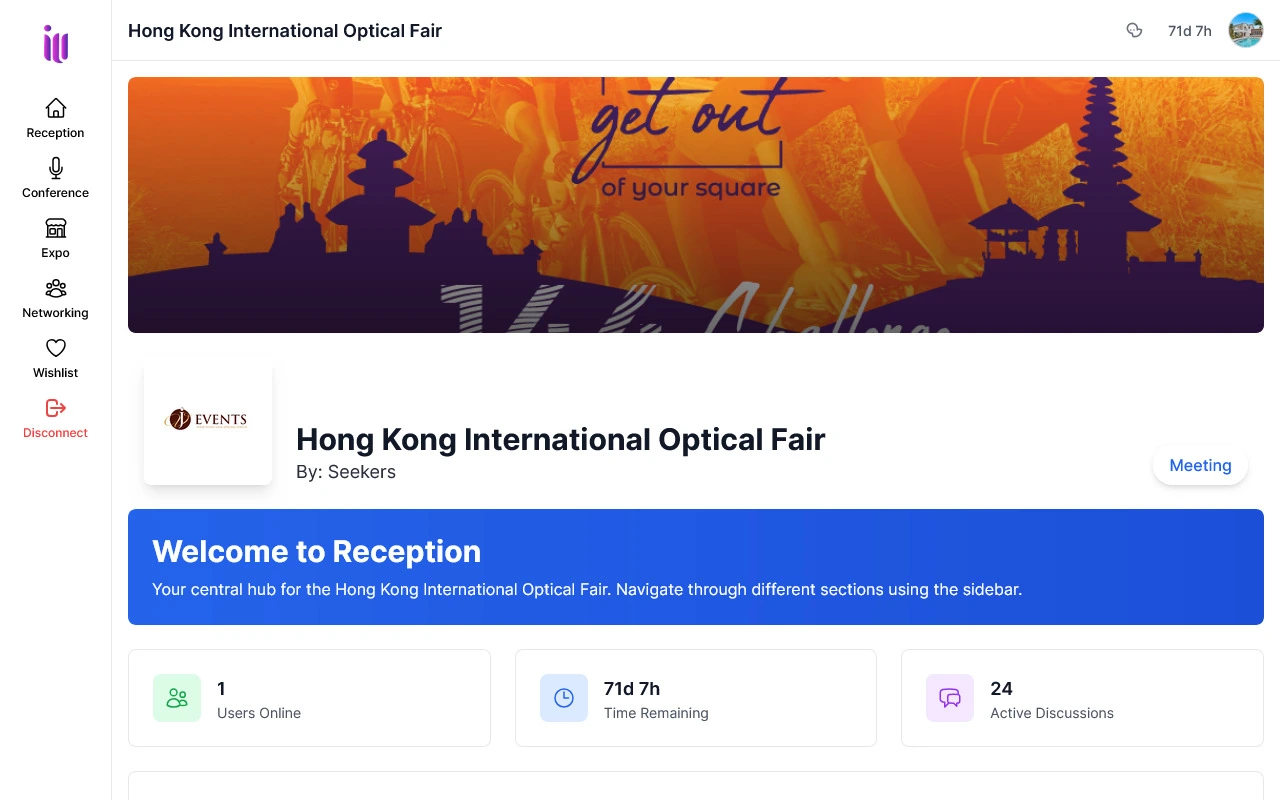Image resolution: width=1280 pixels, height=800 pixels.
Task: Select the Reception home icon in sidebar
Action: point(55,108)
